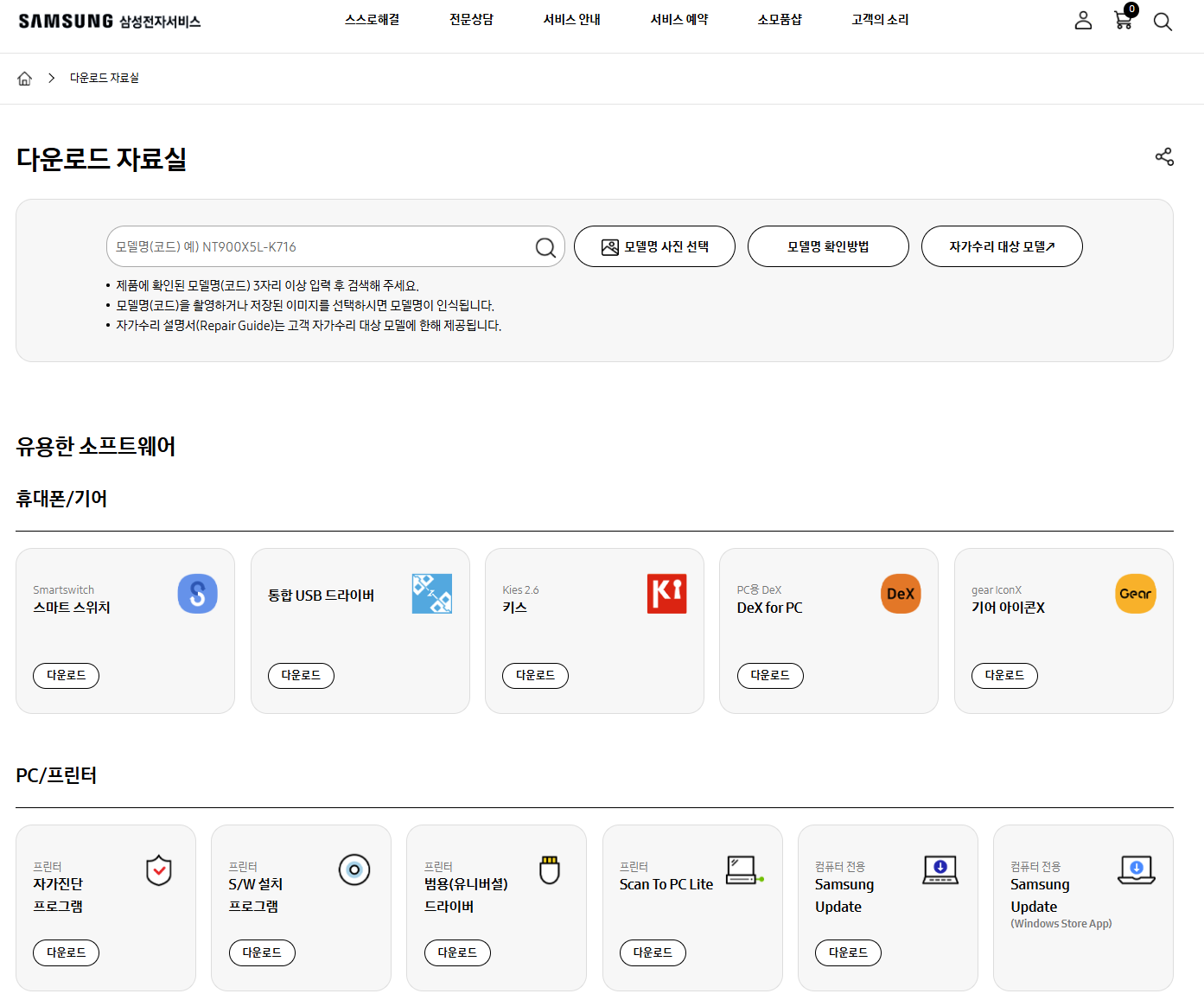Open Samsung Update Windows Store App card
1204x1000 pixels.
[x=1082, y=908]
